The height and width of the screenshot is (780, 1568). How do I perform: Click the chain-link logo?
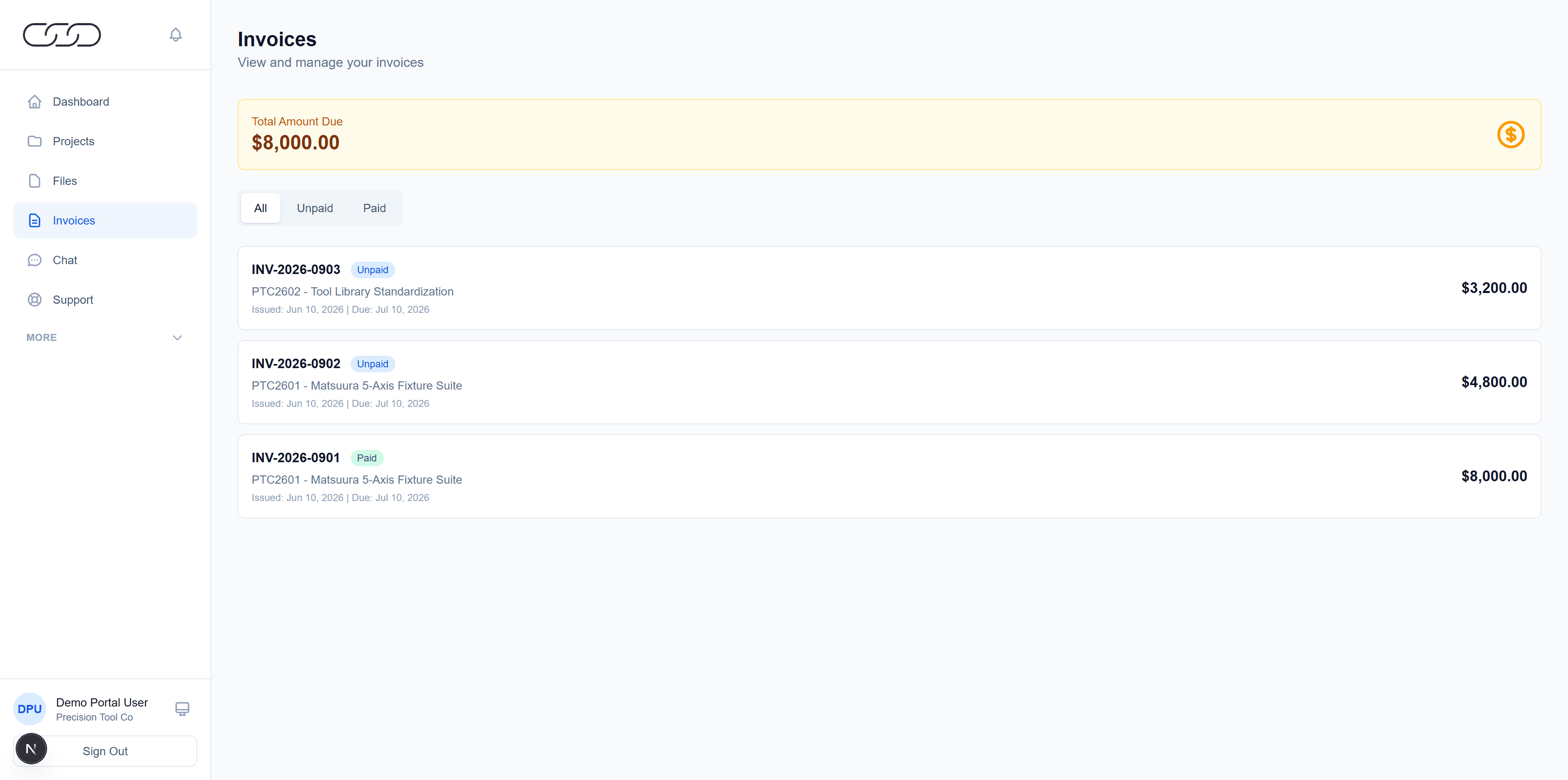click(x=62, y=35)
